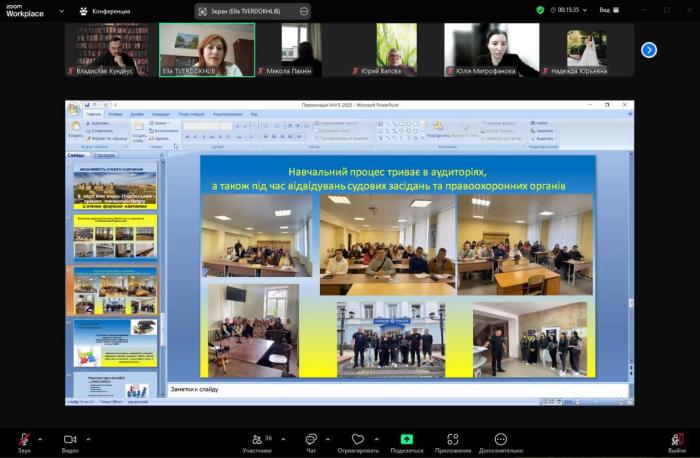Screen dimensions: 700x458
Task: Expand video options arrow beside Видео
Action: coord(88,438)
